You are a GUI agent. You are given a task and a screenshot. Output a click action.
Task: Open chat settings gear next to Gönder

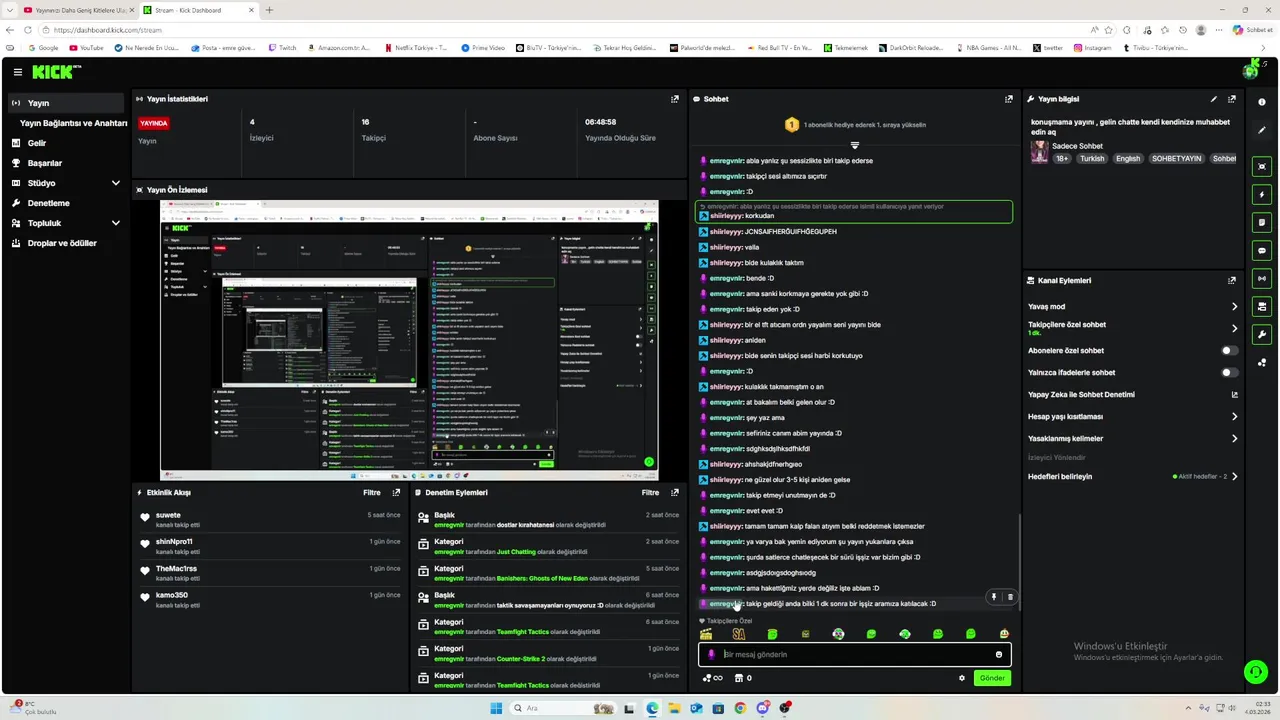point(962,678)
